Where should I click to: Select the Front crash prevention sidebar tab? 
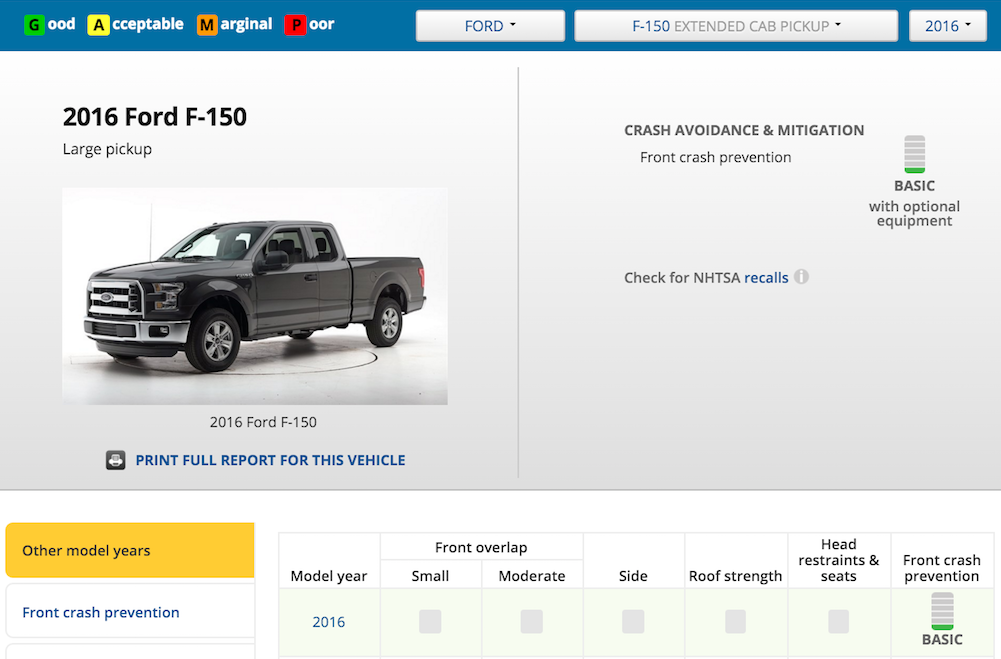pos(130,612)
